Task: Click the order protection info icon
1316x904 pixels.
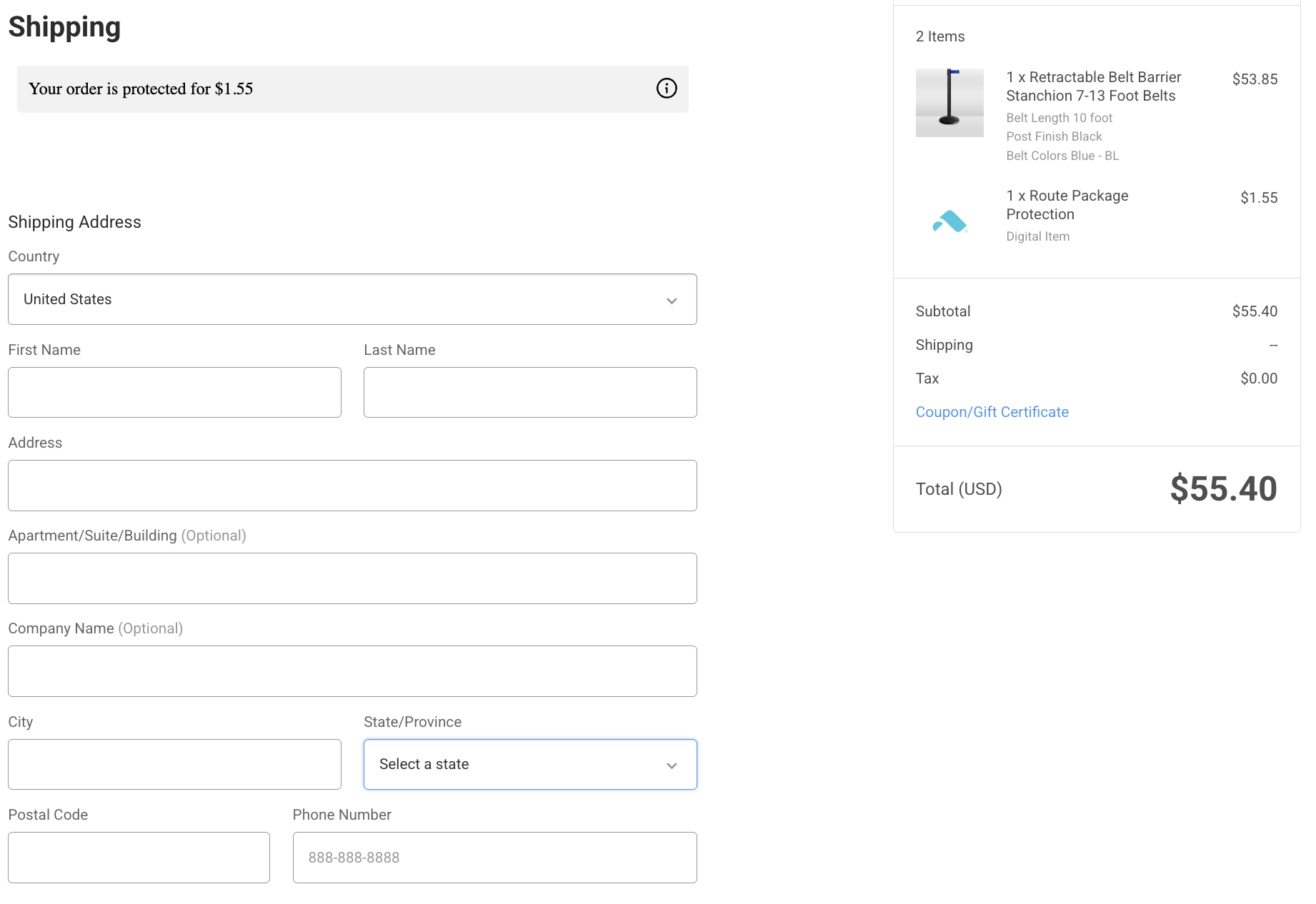Action: point(666,89)
